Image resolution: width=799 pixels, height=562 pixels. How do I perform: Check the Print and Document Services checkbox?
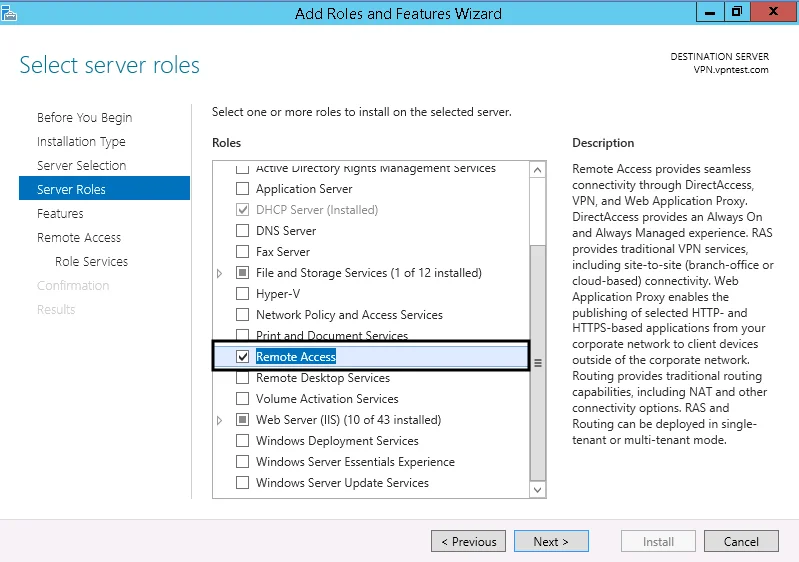pos(243,335)
